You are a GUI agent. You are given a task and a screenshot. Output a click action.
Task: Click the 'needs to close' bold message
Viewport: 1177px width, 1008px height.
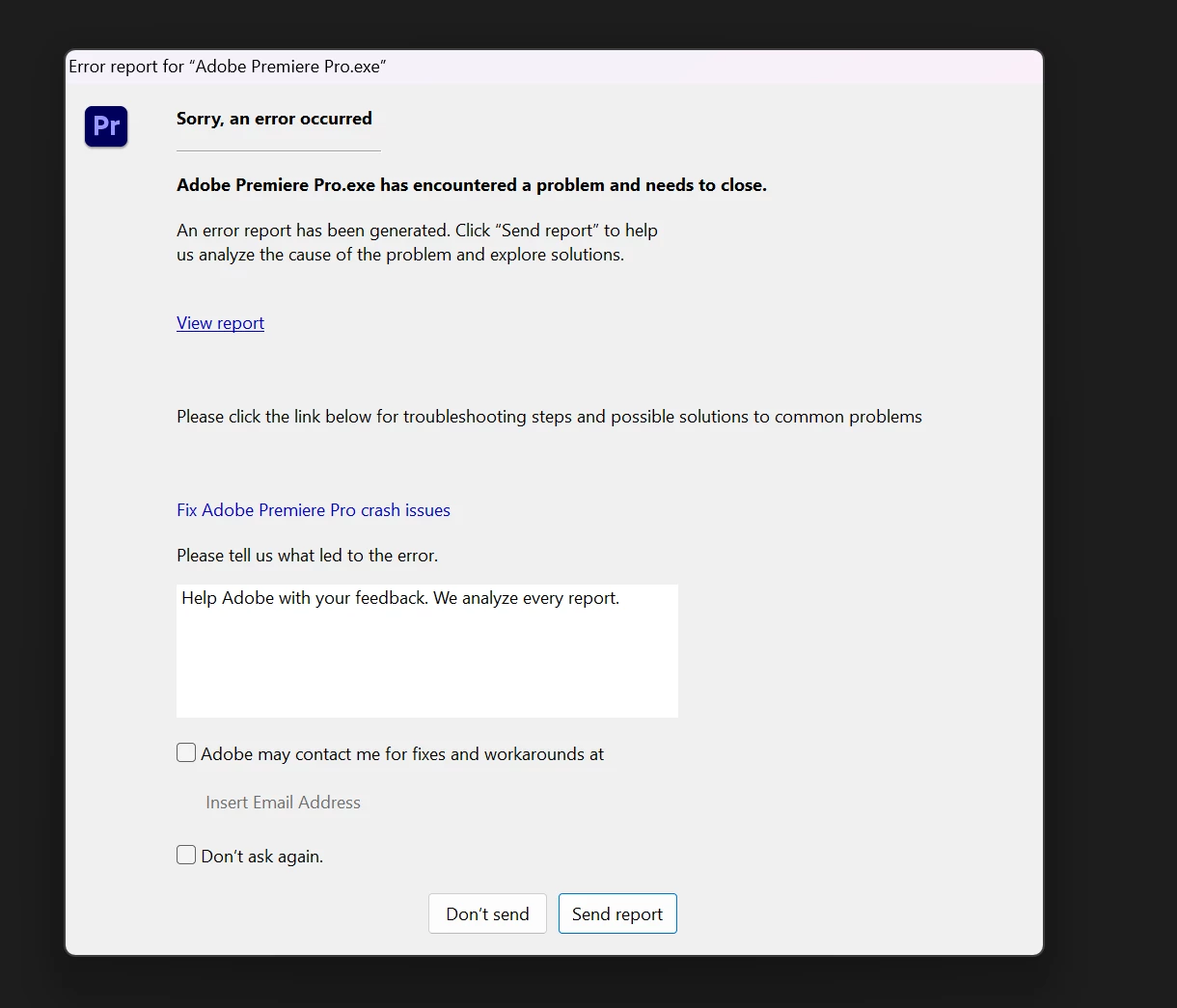(x=472, y=185)
